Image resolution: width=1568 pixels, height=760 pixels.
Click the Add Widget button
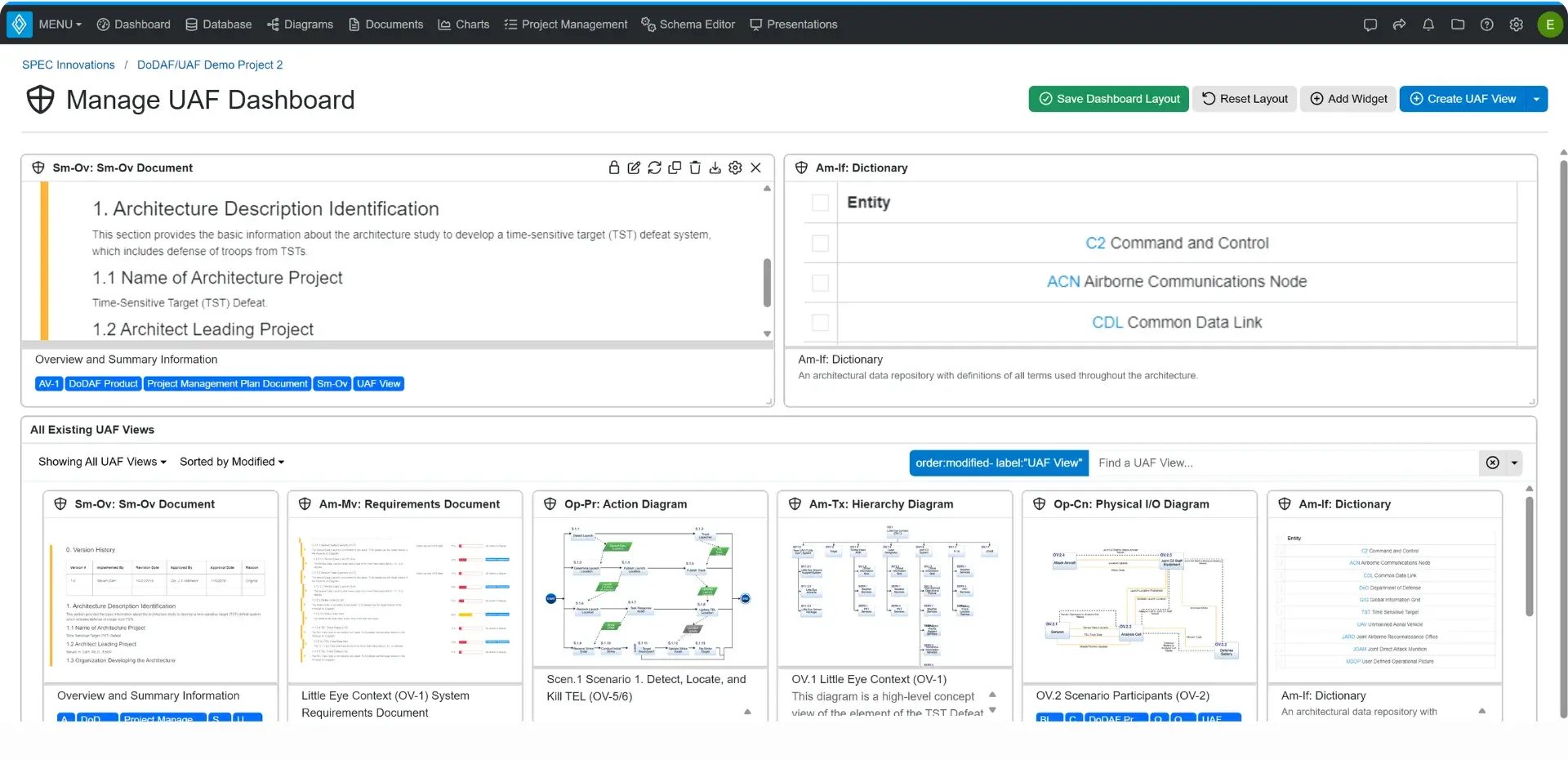[1348, 99]
